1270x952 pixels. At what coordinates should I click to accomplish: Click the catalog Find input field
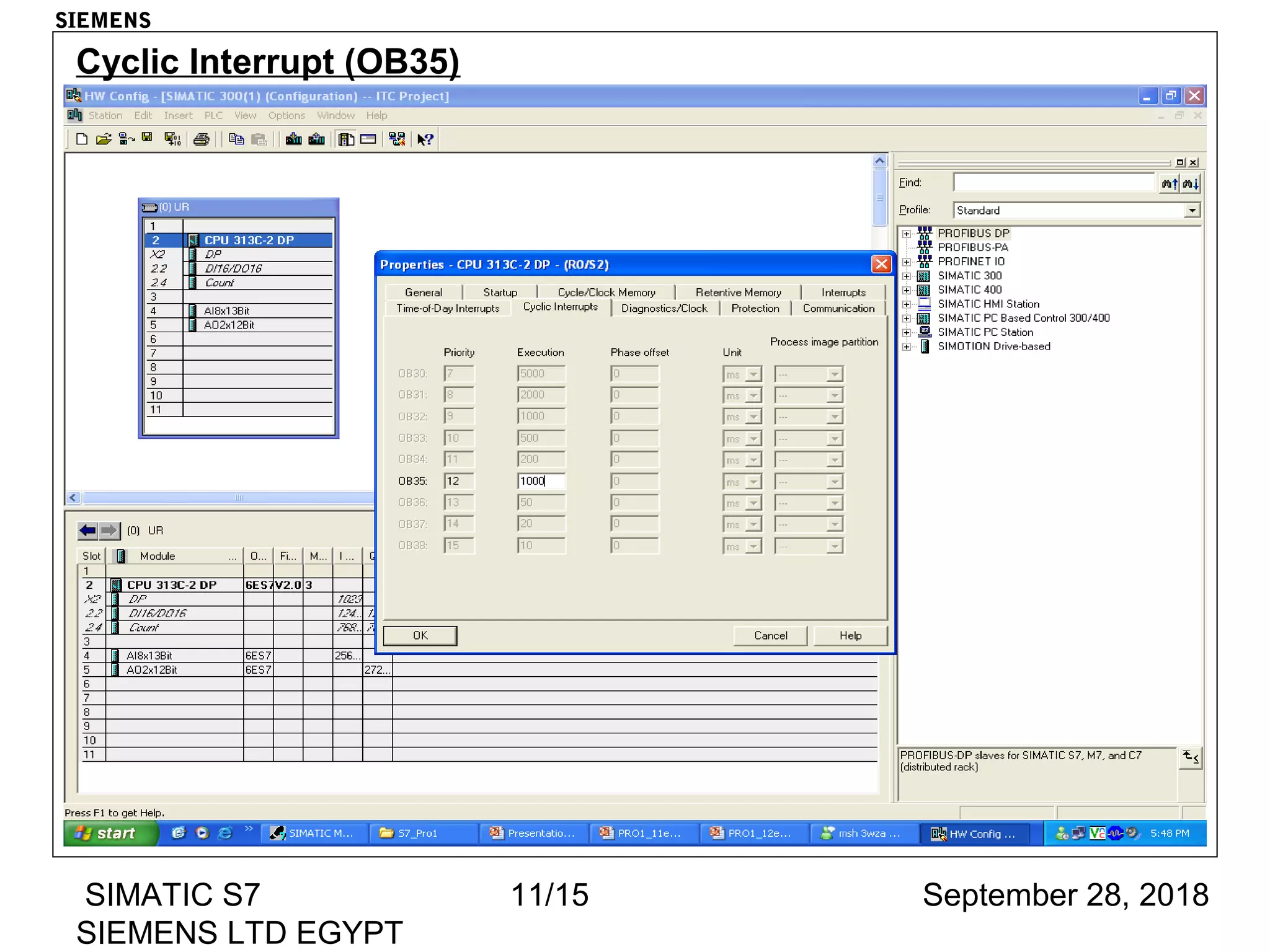(1054, 182)
